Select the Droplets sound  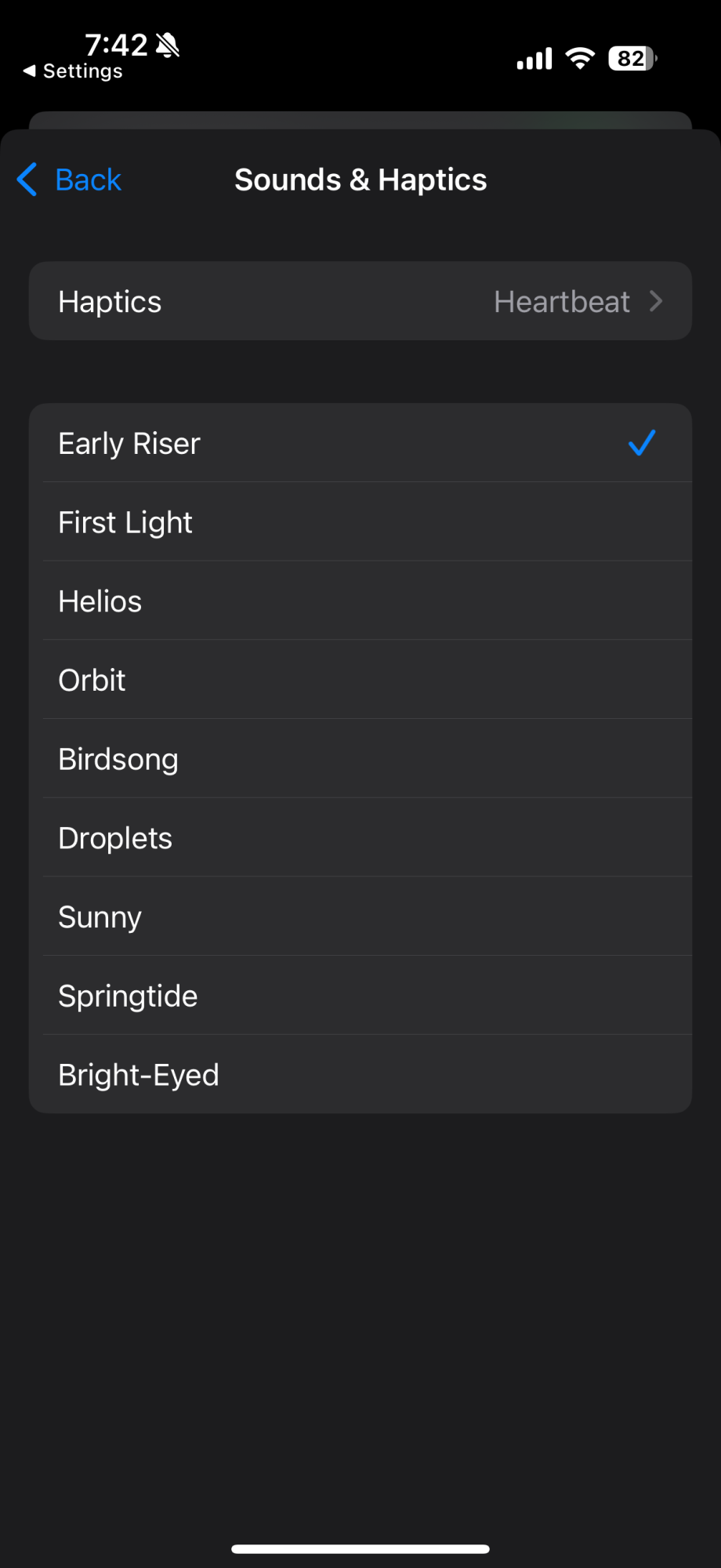(x=115, y=838)
